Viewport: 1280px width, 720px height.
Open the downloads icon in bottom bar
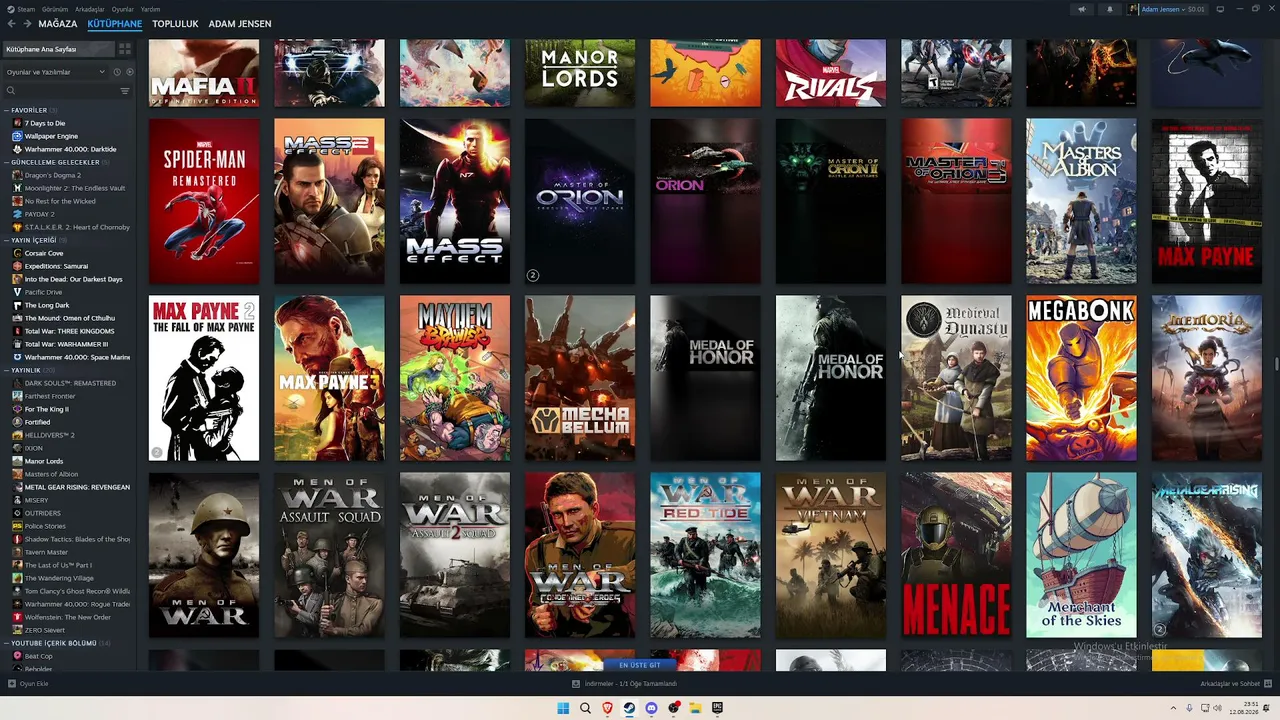pos(576,684)
